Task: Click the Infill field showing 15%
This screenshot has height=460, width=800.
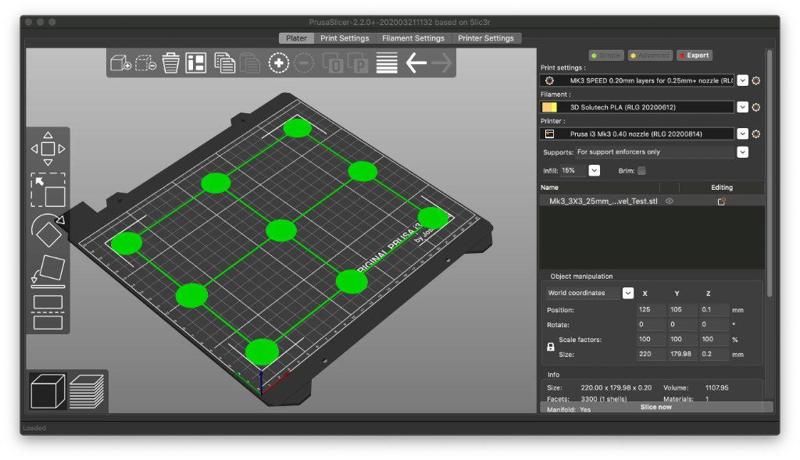Action: [x=574, y=170]
